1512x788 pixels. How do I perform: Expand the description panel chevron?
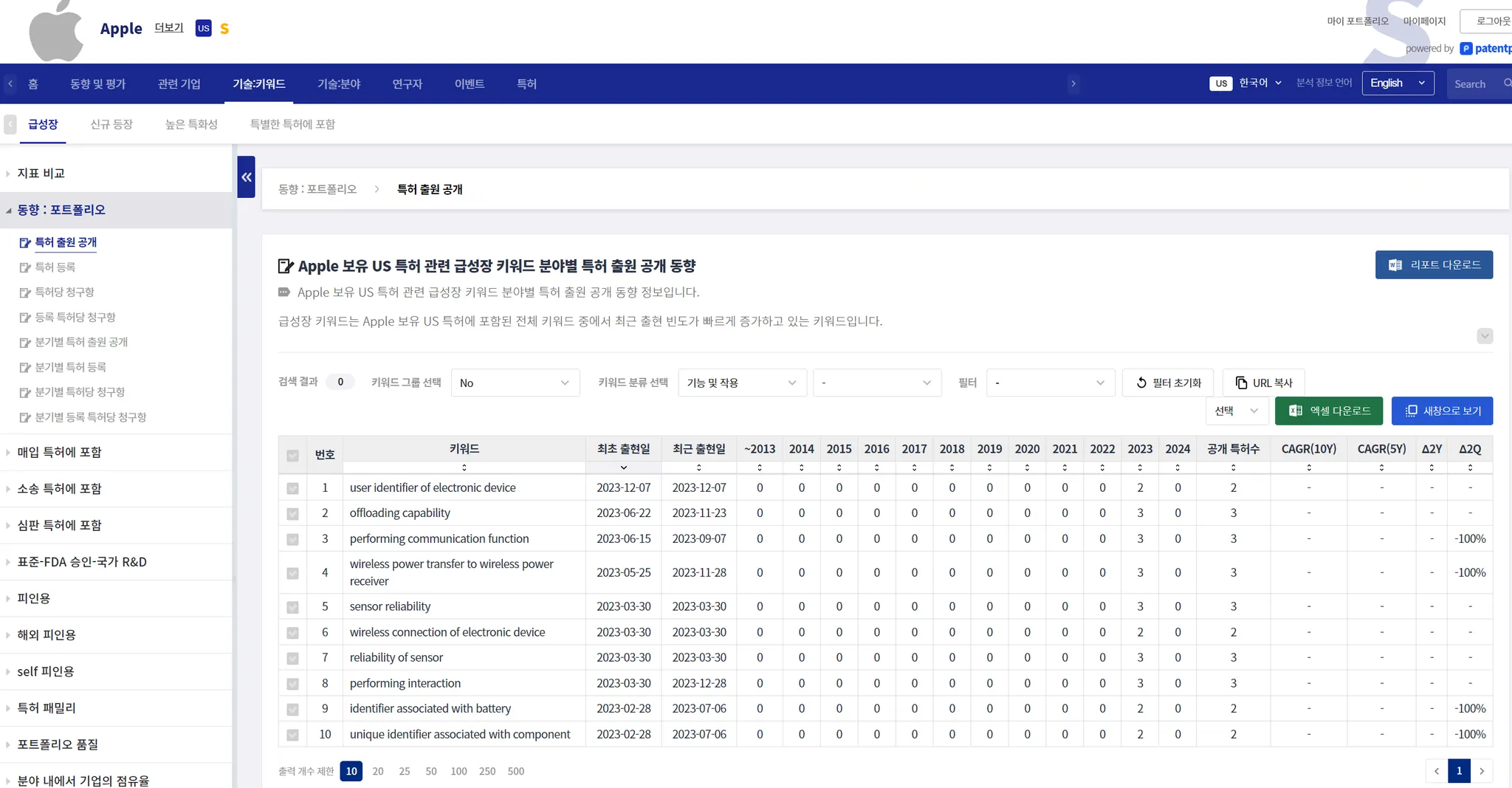[1485, 336]
